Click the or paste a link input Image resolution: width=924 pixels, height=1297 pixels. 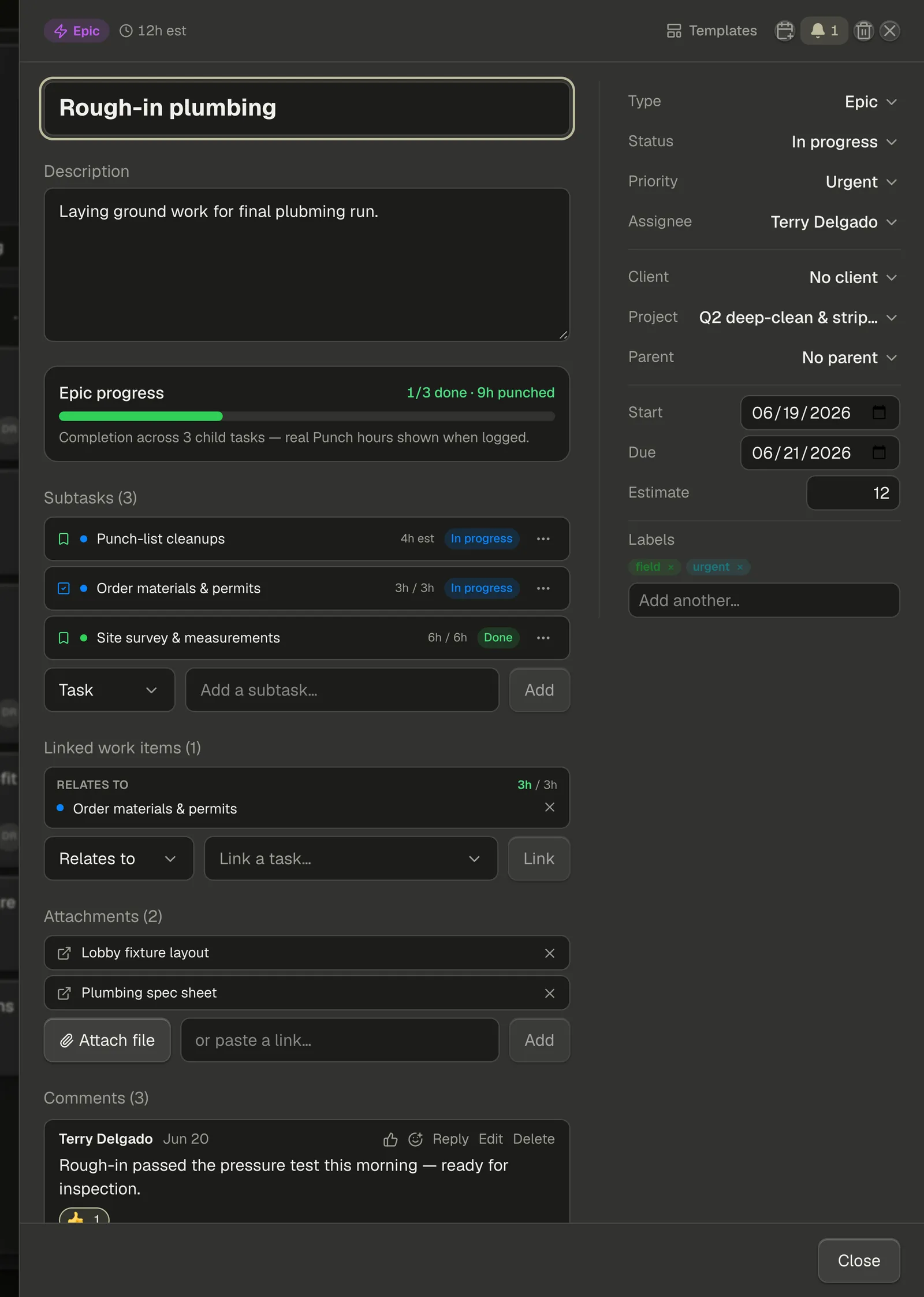pos(340,1040)
